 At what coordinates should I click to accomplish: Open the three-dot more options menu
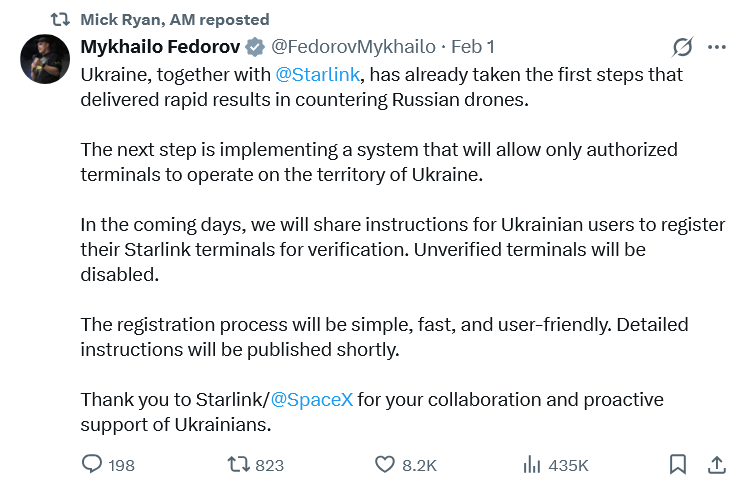pos(716,47)
